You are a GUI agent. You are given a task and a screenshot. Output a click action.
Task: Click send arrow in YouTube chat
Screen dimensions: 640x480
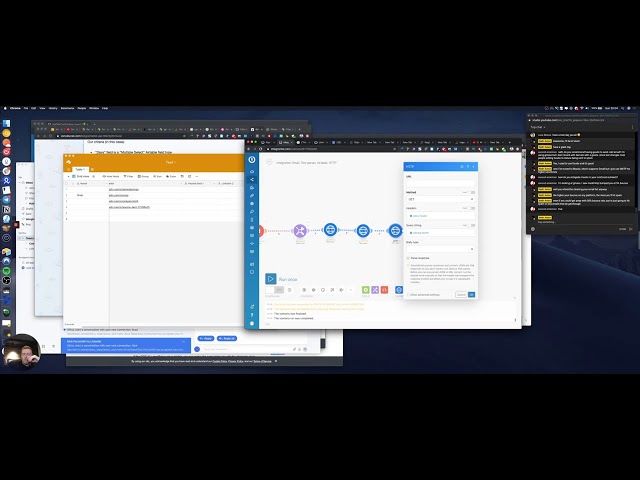point(631,229)
